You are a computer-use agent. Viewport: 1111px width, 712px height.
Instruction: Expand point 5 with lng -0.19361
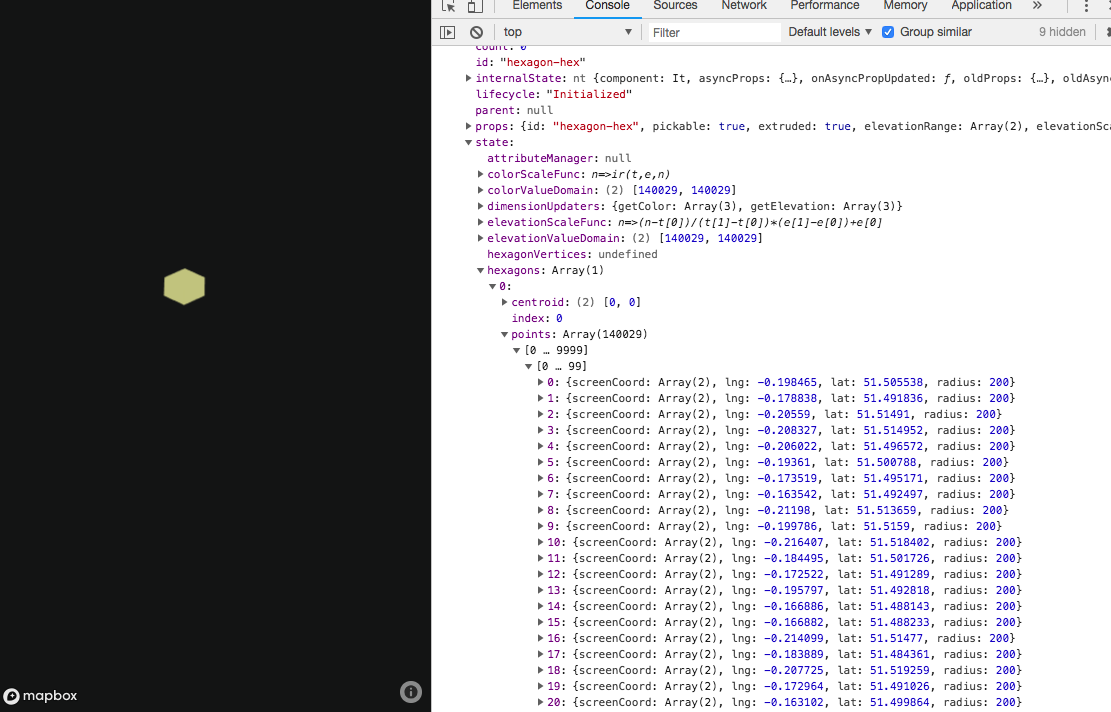click(x=541, y=462)
